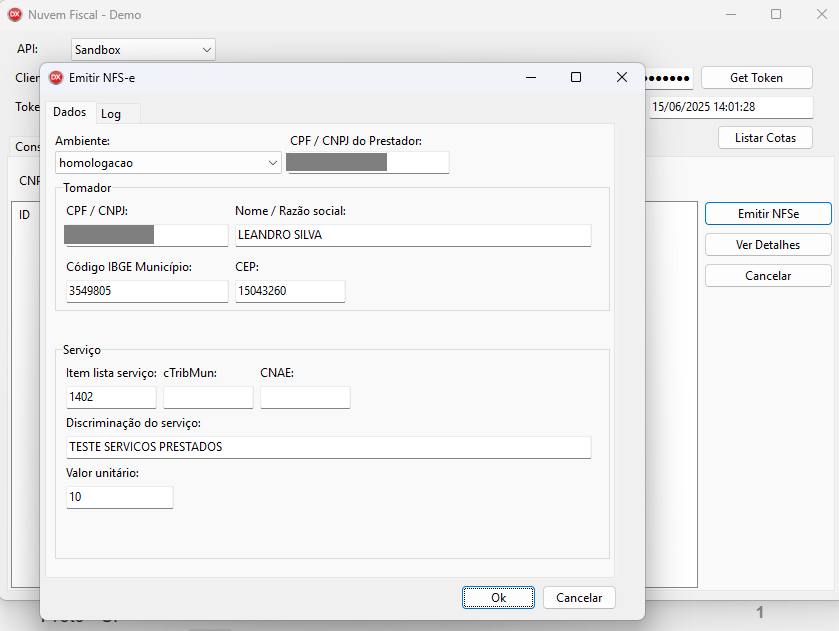This screenshot has height=631, width=839.
Task: Click Cancelar in the dialog footer
Action: [579, 597]
